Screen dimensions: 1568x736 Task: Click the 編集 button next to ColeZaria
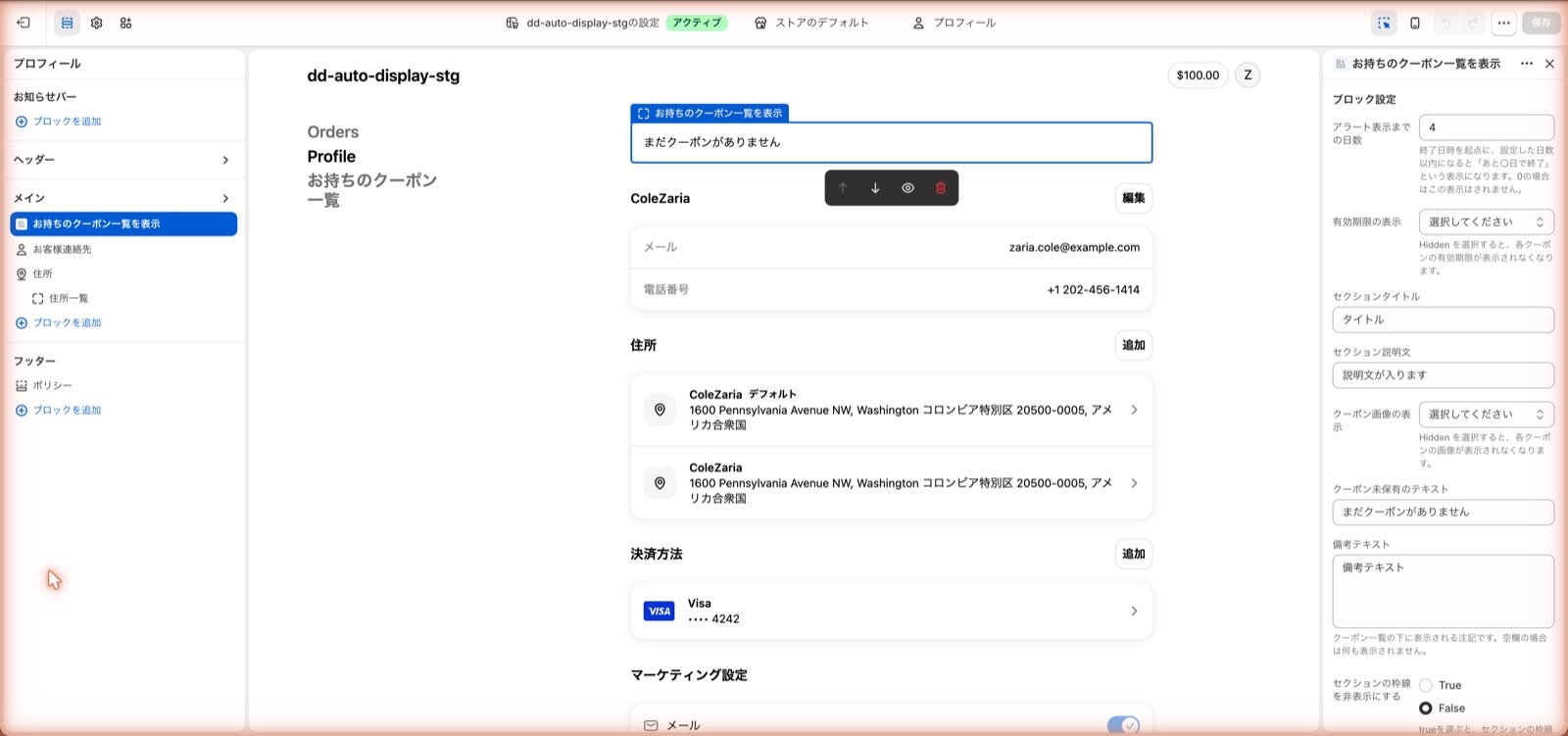[x=1134, y=198]
